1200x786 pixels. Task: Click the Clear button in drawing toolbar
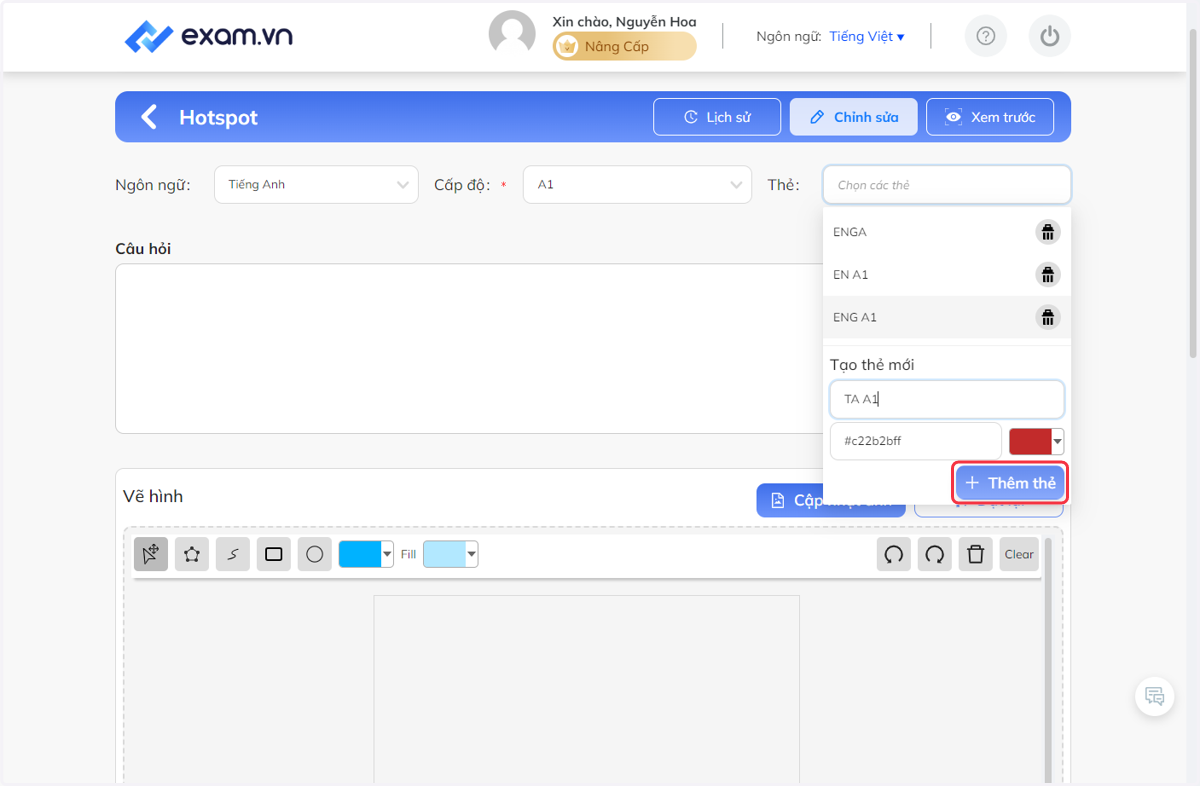point(1019,554)
